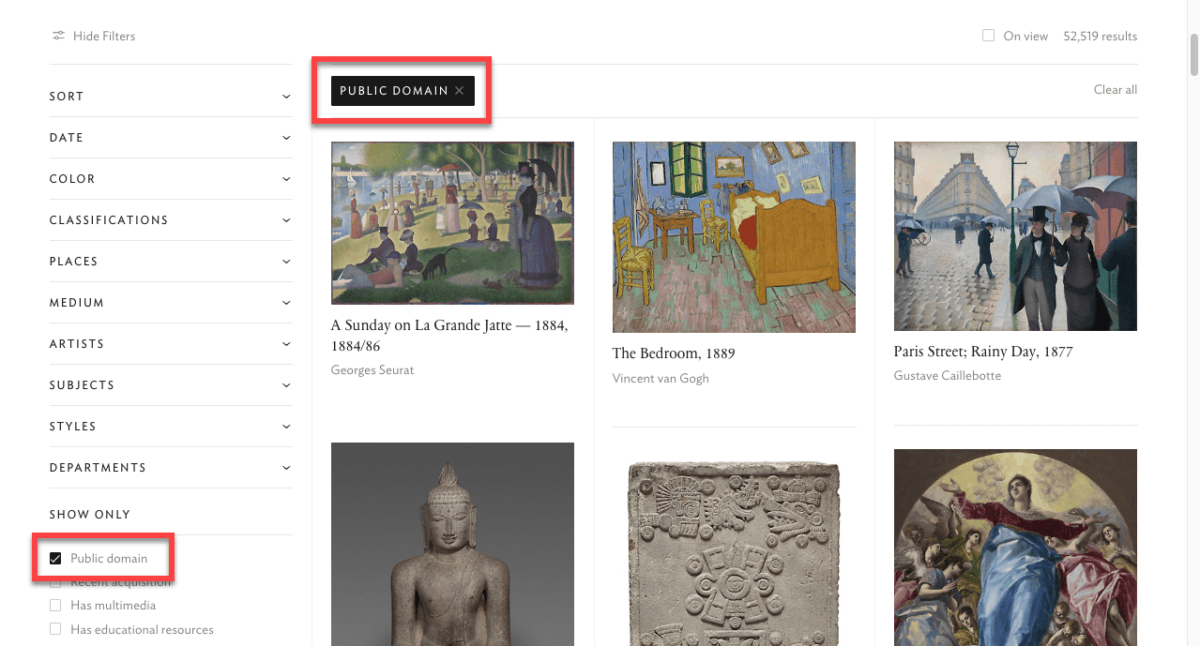Remove the Public Domain filter tag with its X

(x=459, y=91)
